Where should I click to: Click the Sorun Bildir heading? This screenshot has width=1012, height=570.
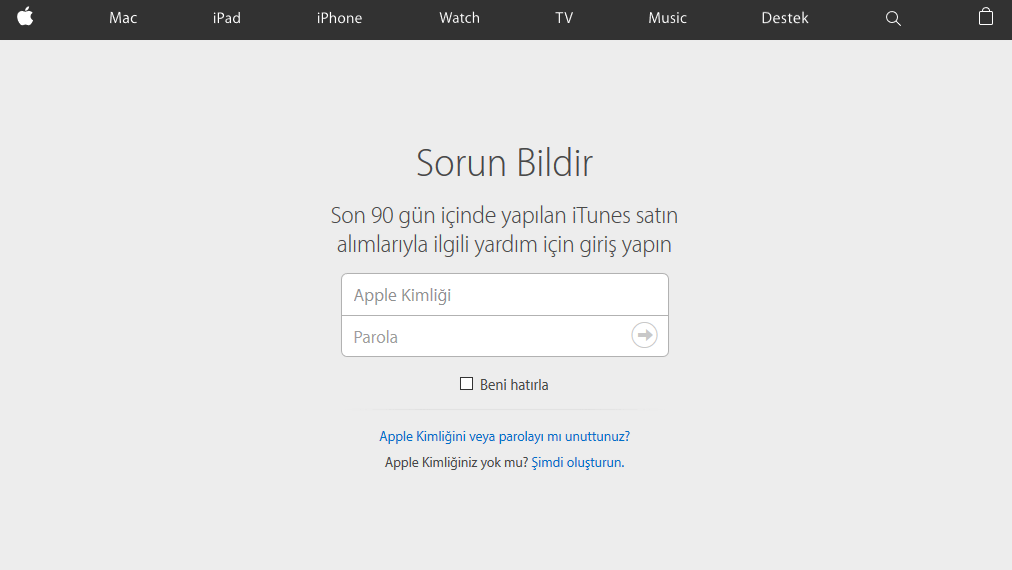[x=504, y=163]
